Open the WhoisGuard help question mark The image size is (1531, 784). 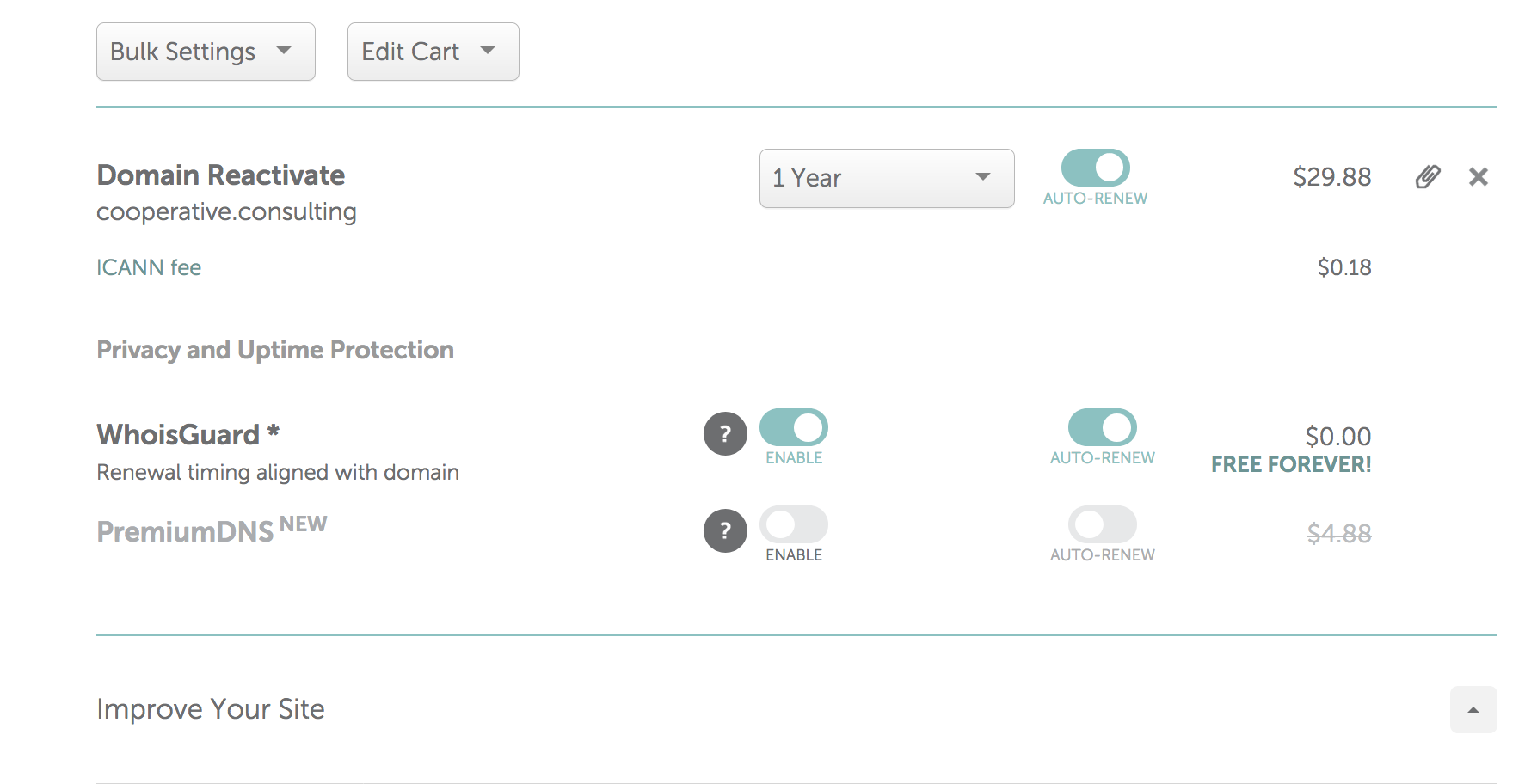(725, 434)
